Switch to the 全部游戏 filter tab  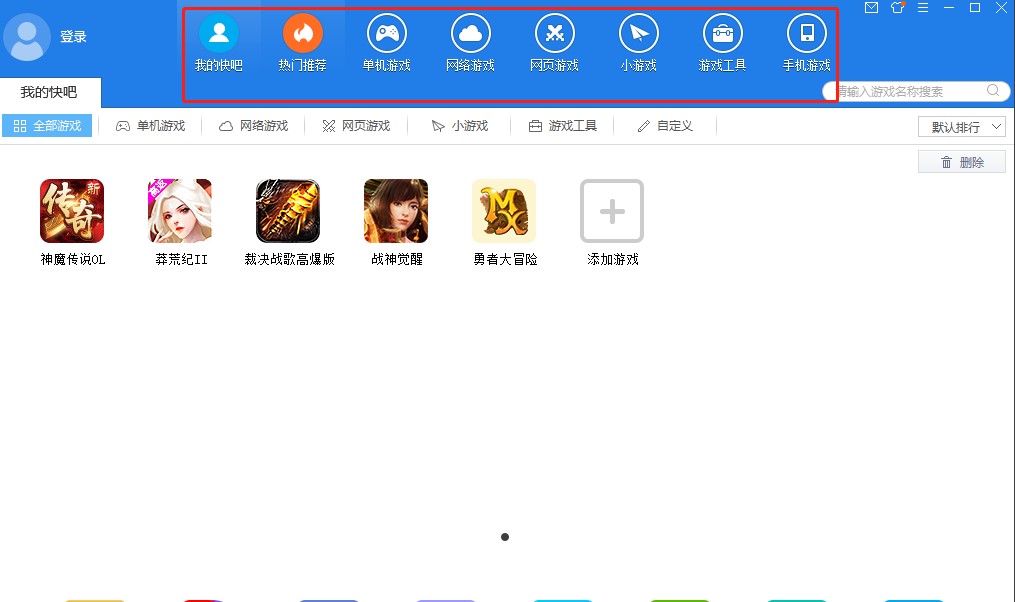point(47,126)
